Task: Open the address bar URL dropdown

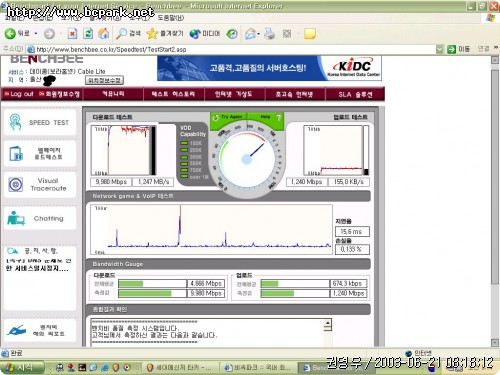Action: [440, 49]
